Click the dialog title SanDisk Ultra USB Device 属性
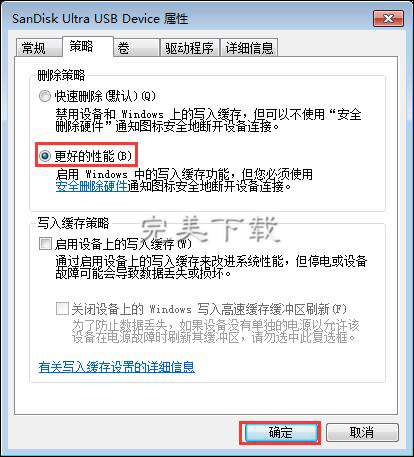 pyautogui.click(x=100, y=19)
